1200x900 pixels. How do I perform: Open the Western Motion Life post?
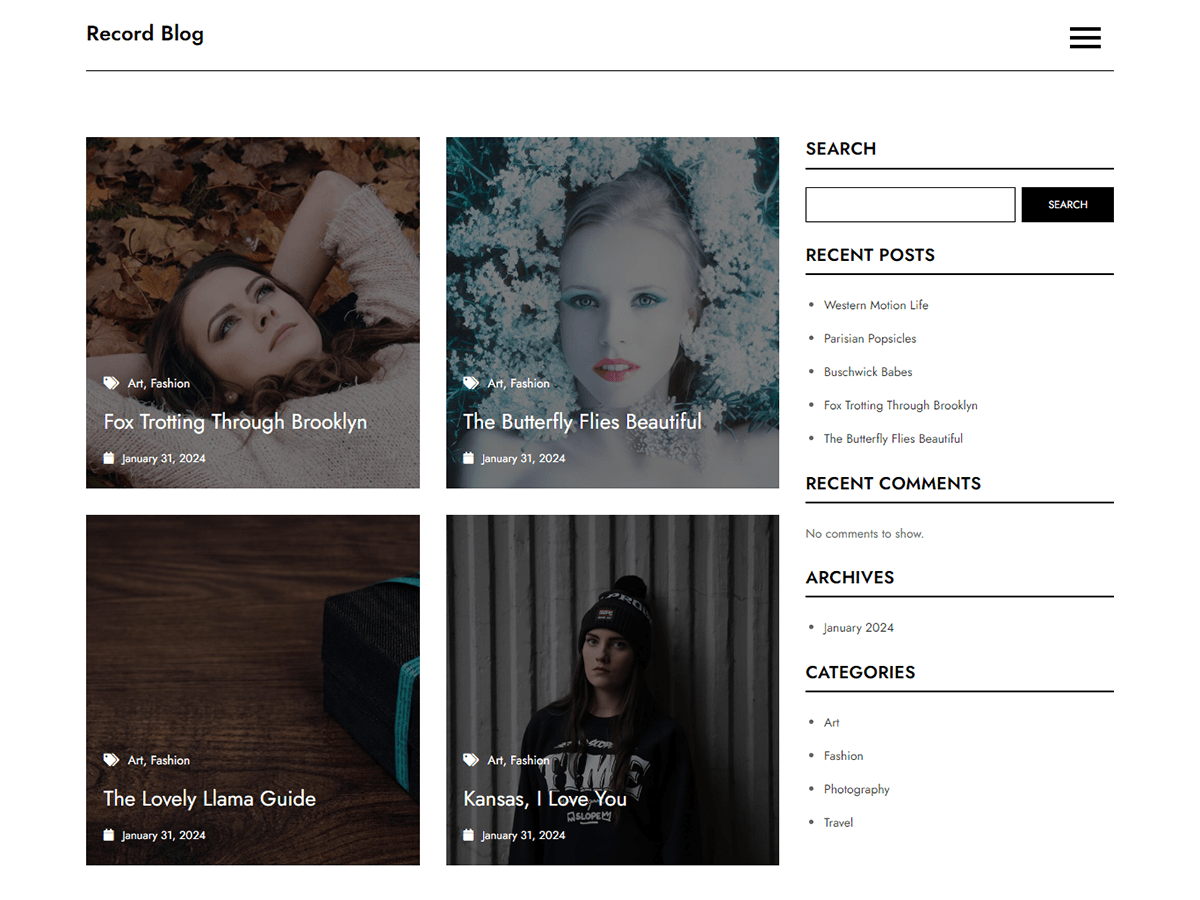click(x=876, y=305)
